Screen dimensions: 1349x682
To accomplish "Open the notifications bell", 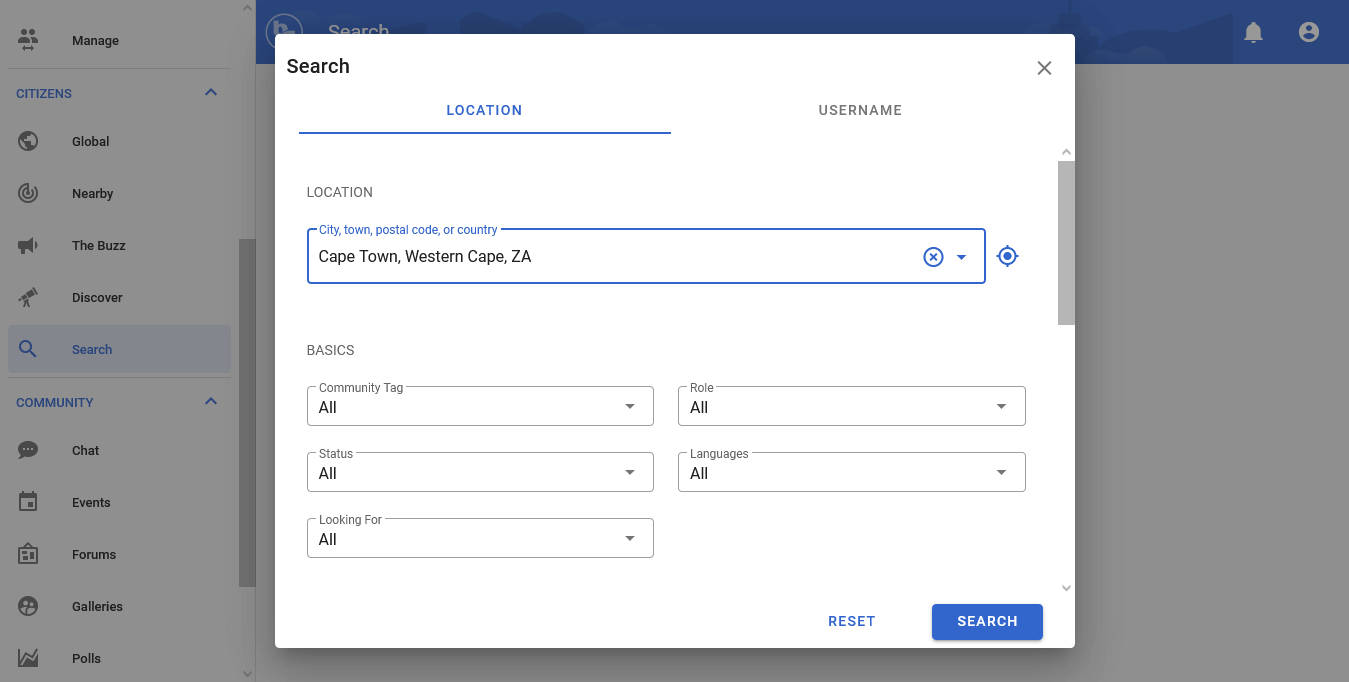I will (1253, 32).
